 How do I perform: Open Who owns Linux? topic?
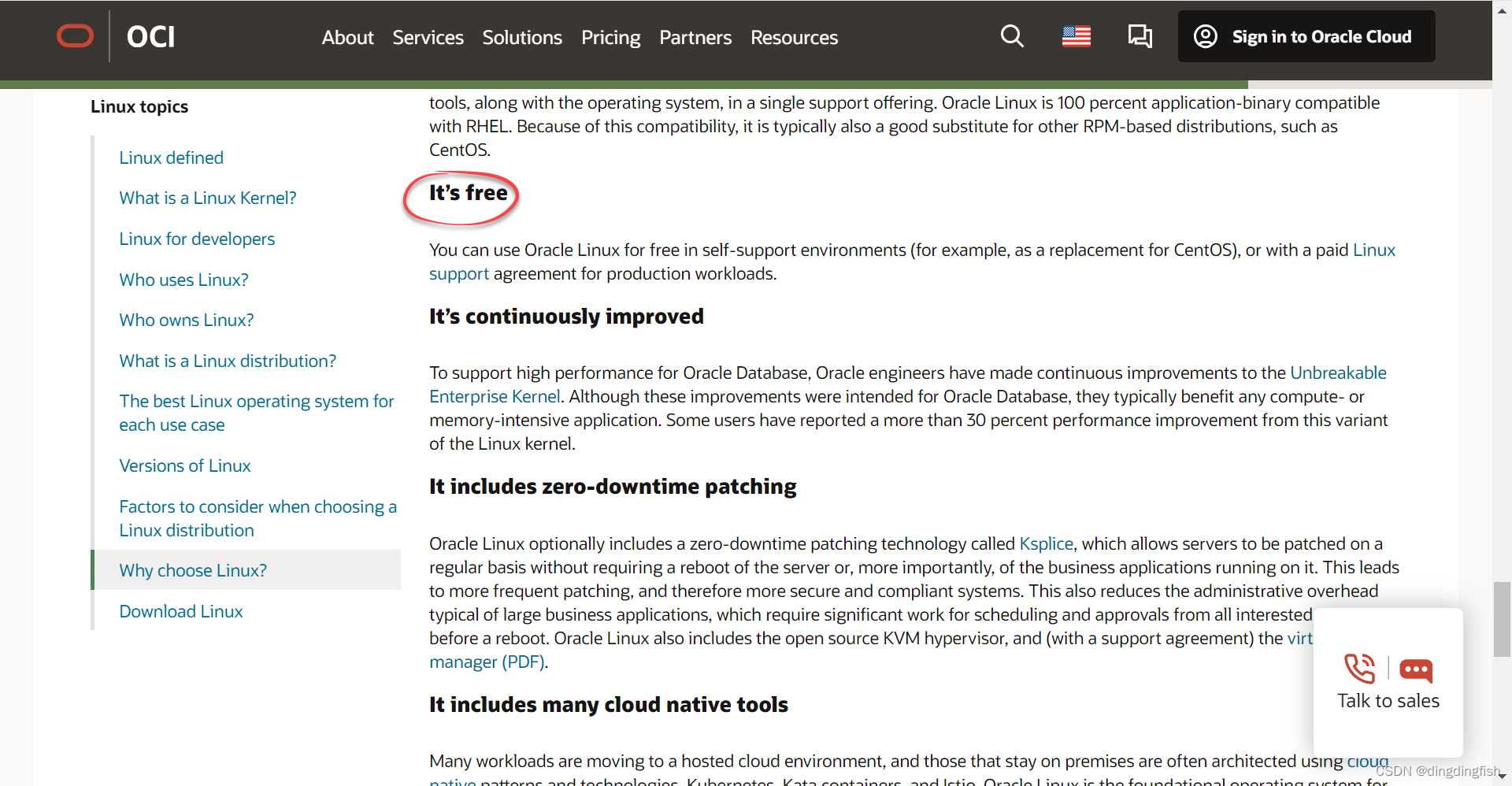(187, 320)
